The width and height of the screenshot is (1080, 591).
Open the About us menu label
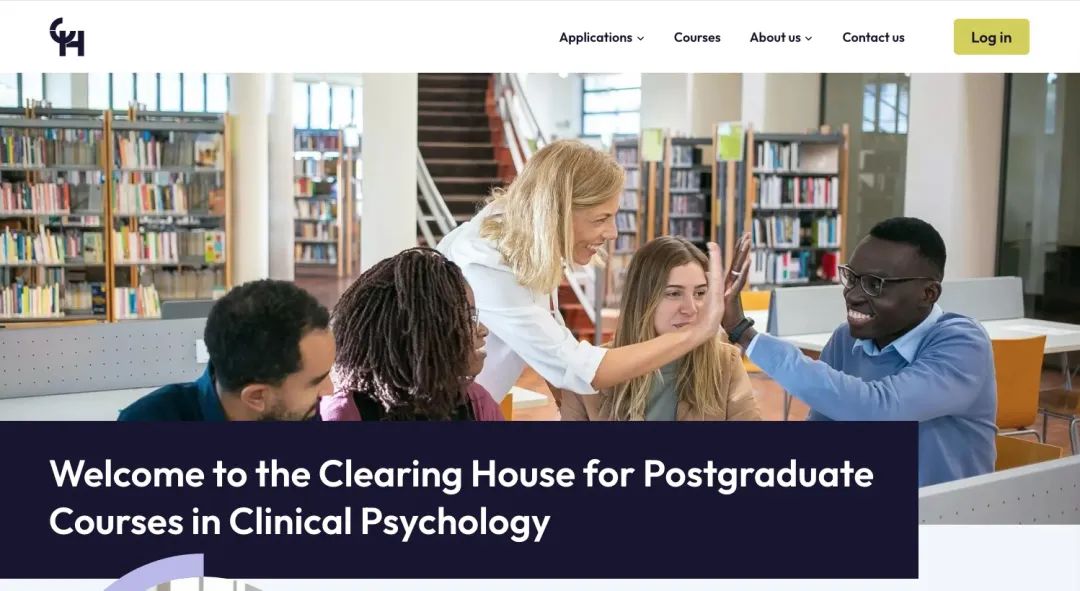pos(775,37)
